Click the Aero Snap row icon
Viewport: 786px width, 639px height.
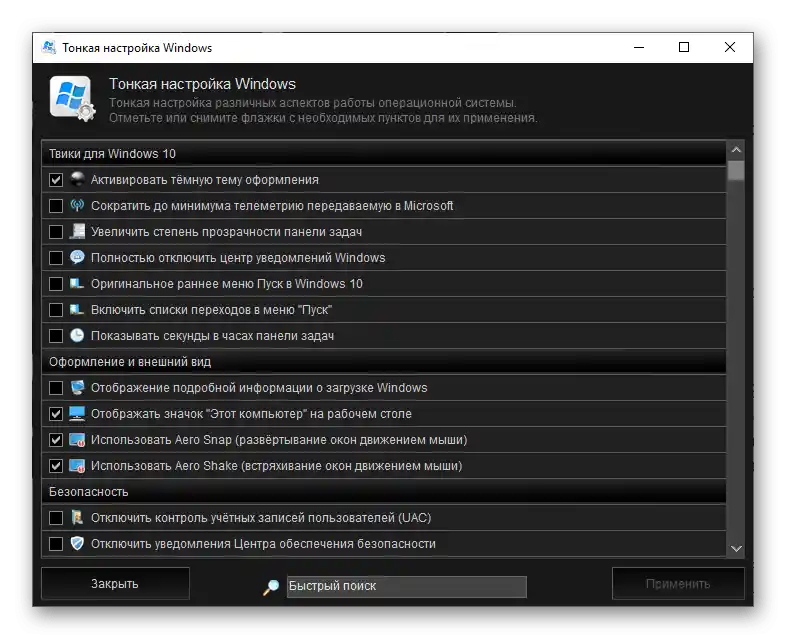(77, 440)
